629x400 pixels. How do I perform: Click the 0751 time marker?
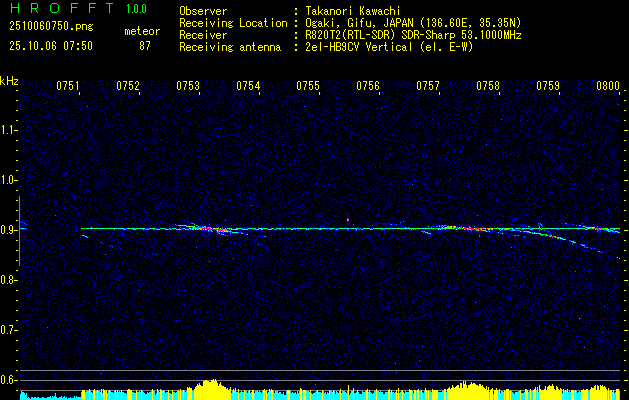[x=68, y=87]
